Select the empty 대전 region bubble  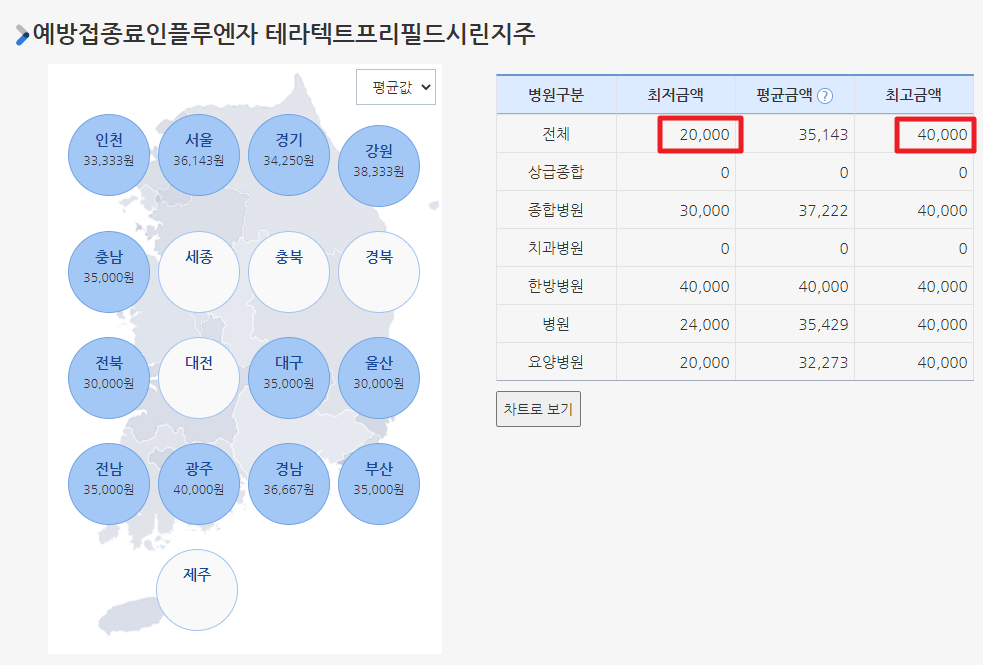click(199, 377)
